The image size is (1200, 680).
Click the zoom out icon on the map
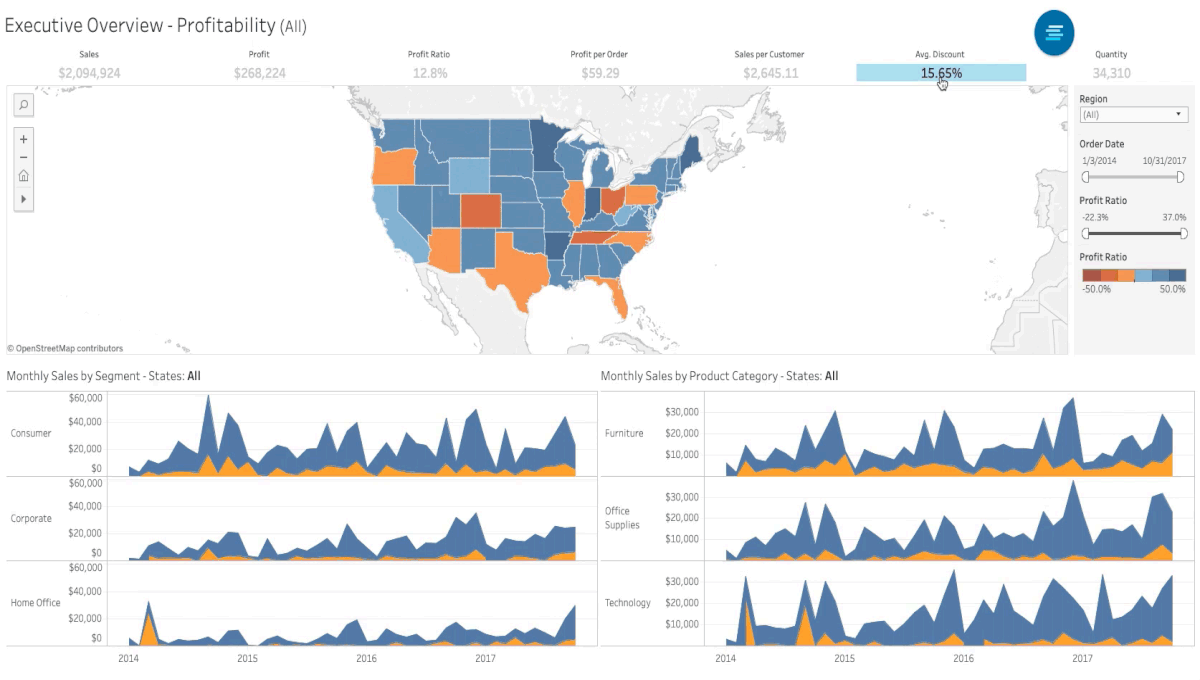coord(23,157)
